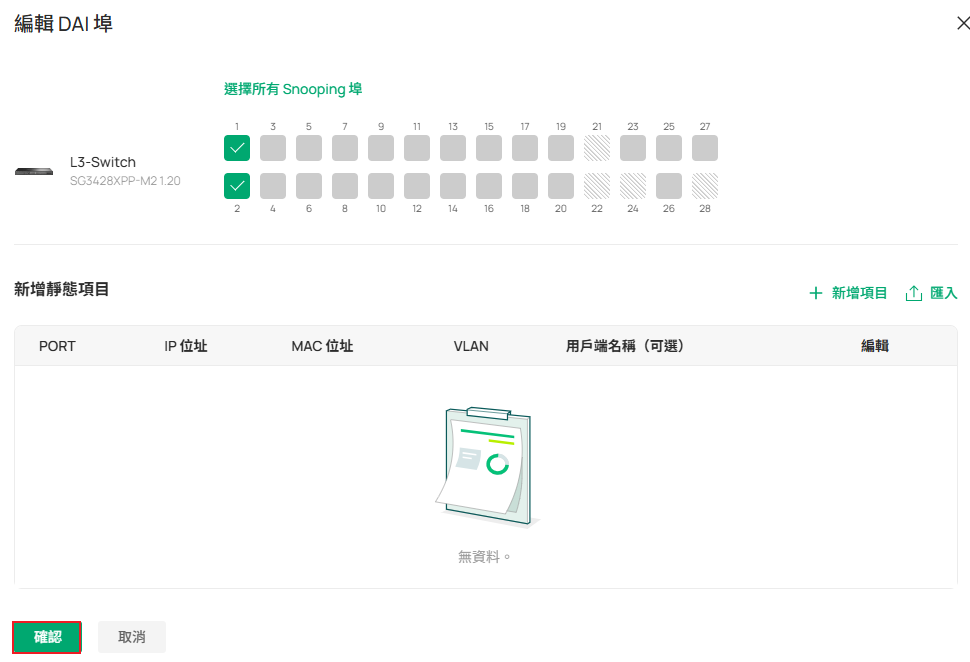Click the plus icon for 新增項目

point(816,293)
